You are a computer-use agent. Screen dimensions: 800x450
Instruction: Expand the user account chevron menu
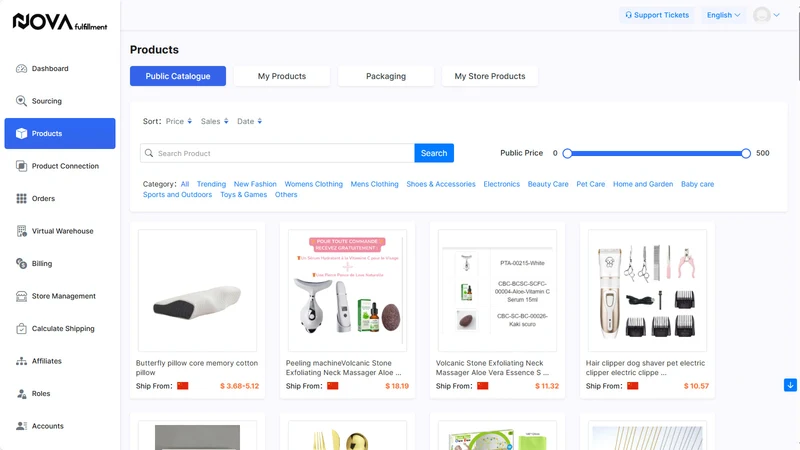tap(777, 15)
